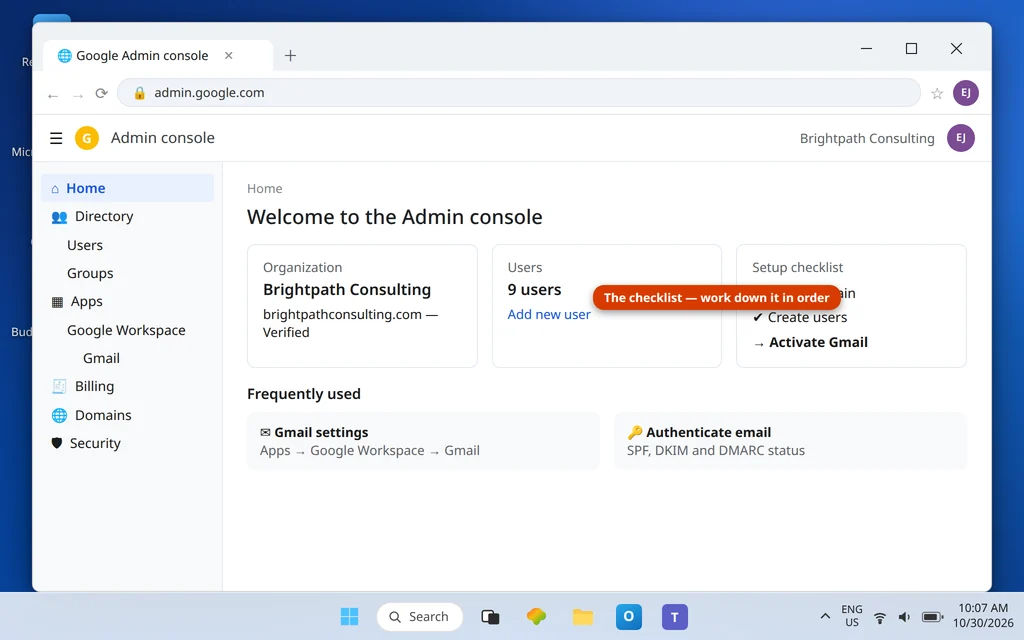Open Apps in the sidebar
The width and height of the screenshot is (1024, 640).
point(127,301)
